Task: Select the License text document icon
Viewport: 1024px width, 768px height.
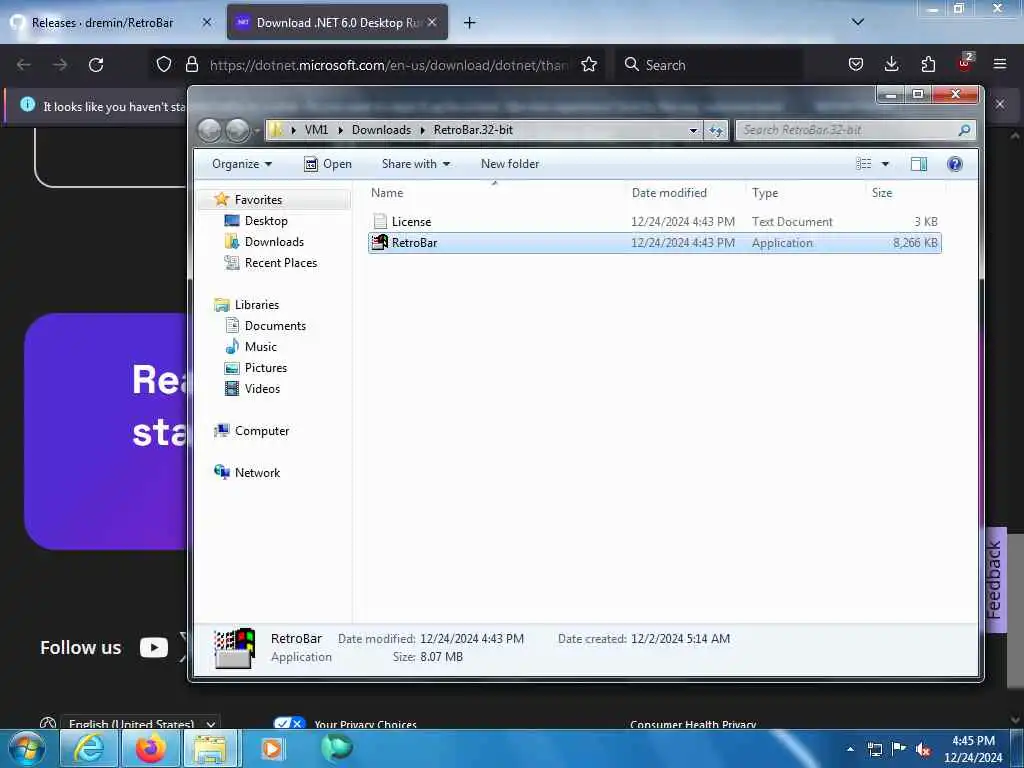Action: (380, 221)
